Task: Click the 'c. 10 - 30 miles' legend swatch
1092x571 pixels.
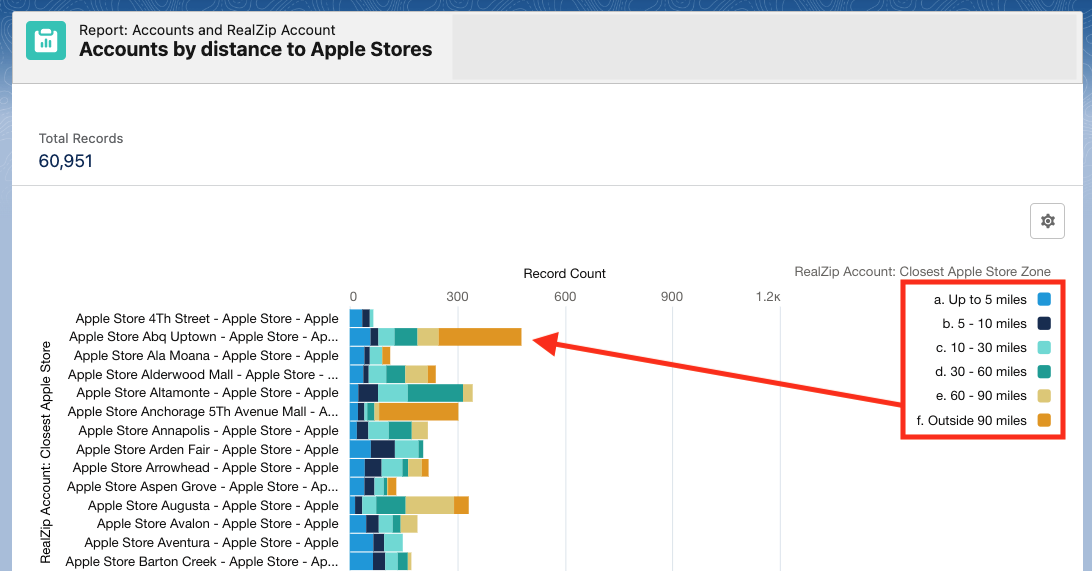Action: point(1044,347)
